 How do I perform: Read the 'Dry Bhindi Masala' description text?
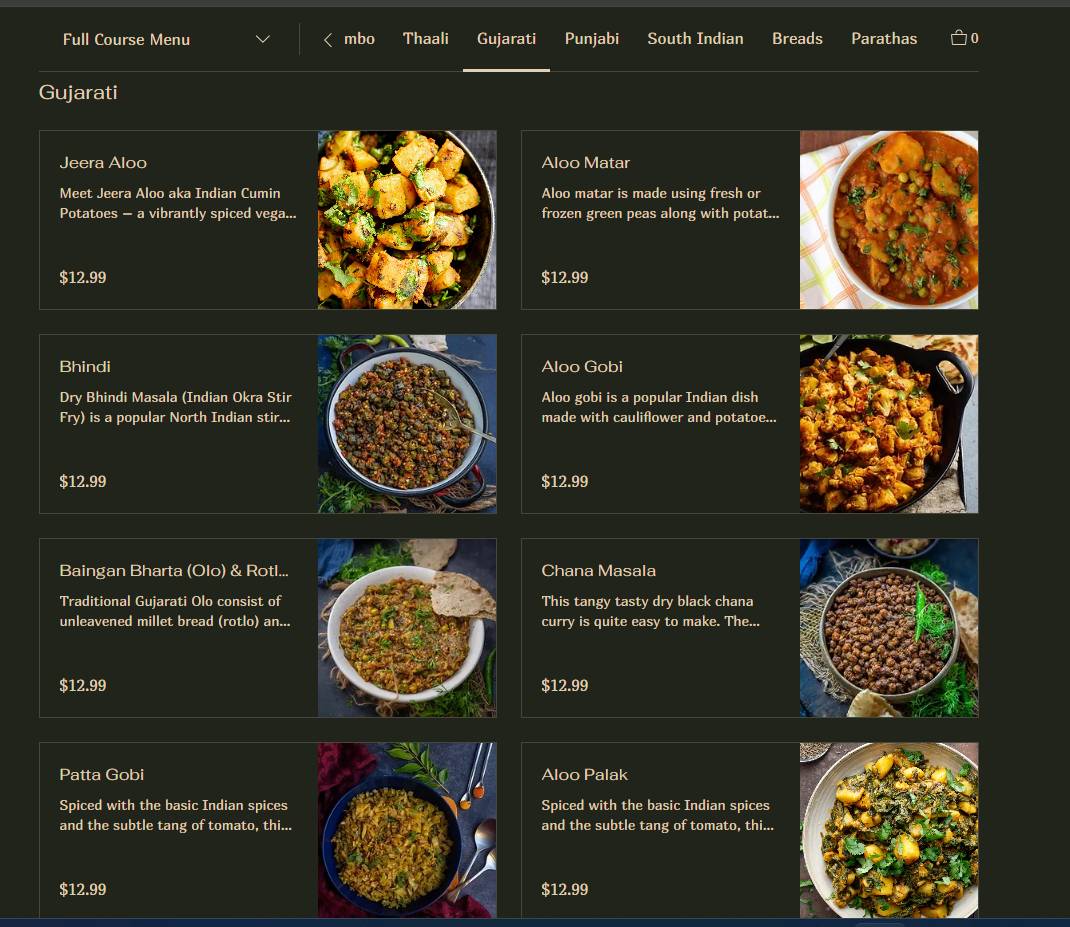tap(175, 408)
